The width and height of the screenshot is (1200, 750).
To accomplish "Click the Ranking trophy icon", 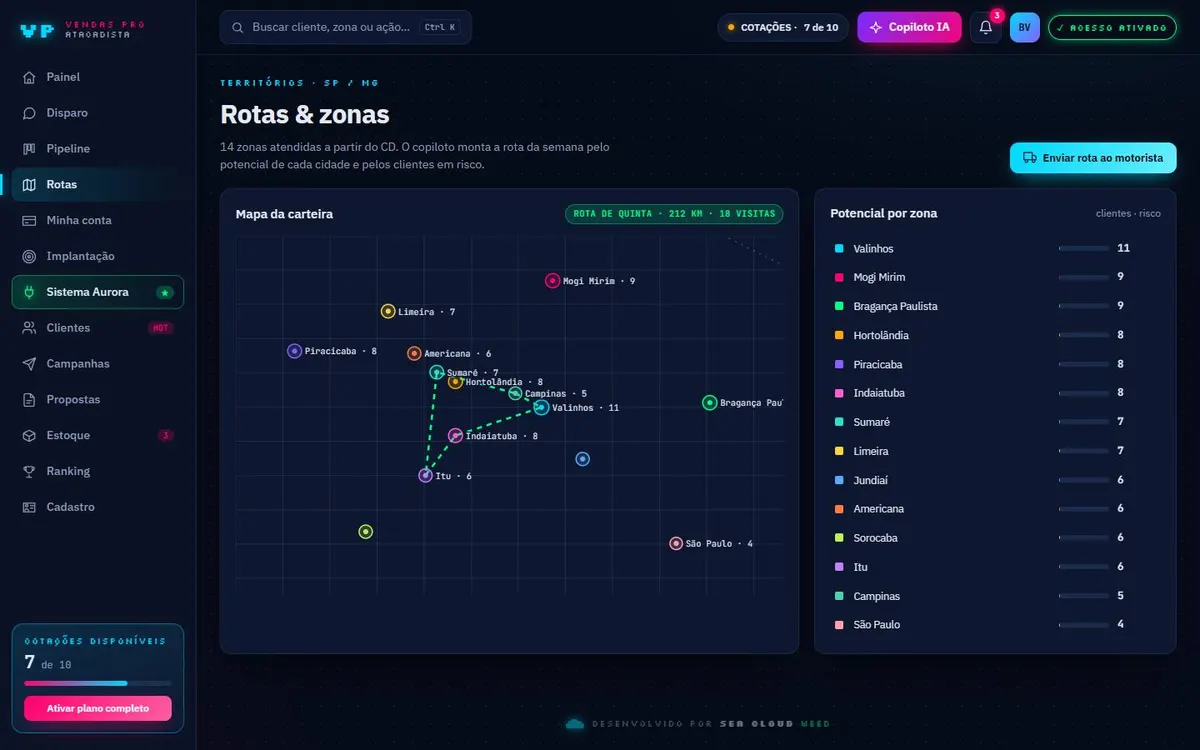I will coord(29,471).
